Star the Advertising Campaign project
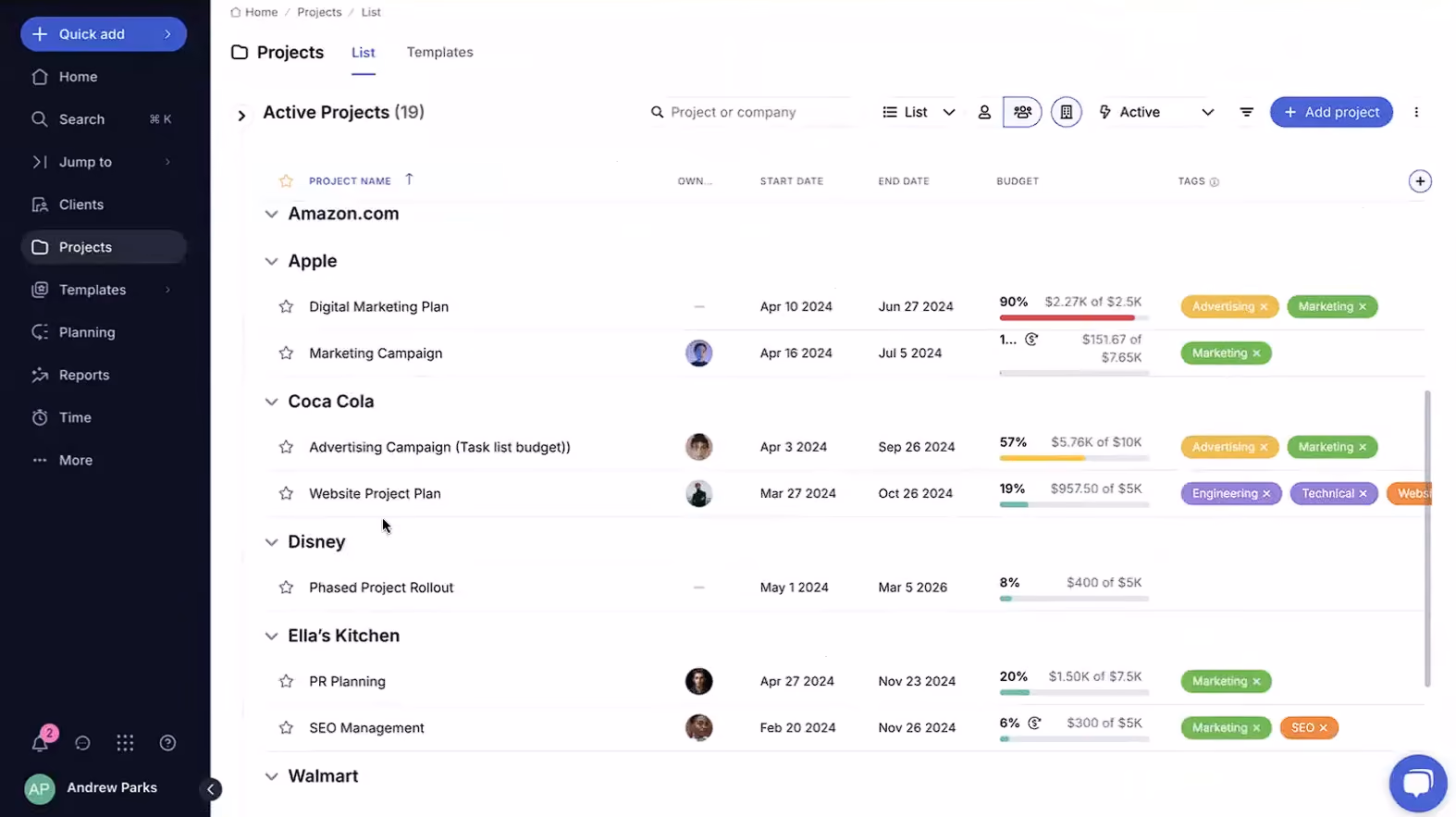Image resolution: width=1456 pixels, height=817 pixels. click(x=286, y=447)
